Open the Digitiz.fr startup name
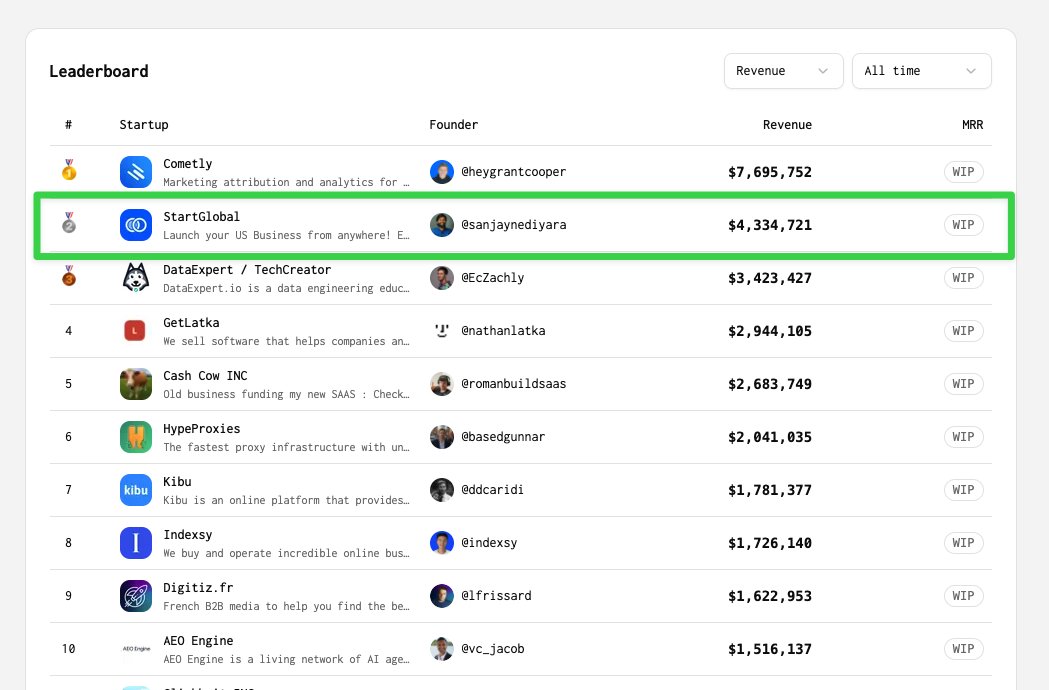The height and width of the screenshot is (690, 1049). [198, 588]
